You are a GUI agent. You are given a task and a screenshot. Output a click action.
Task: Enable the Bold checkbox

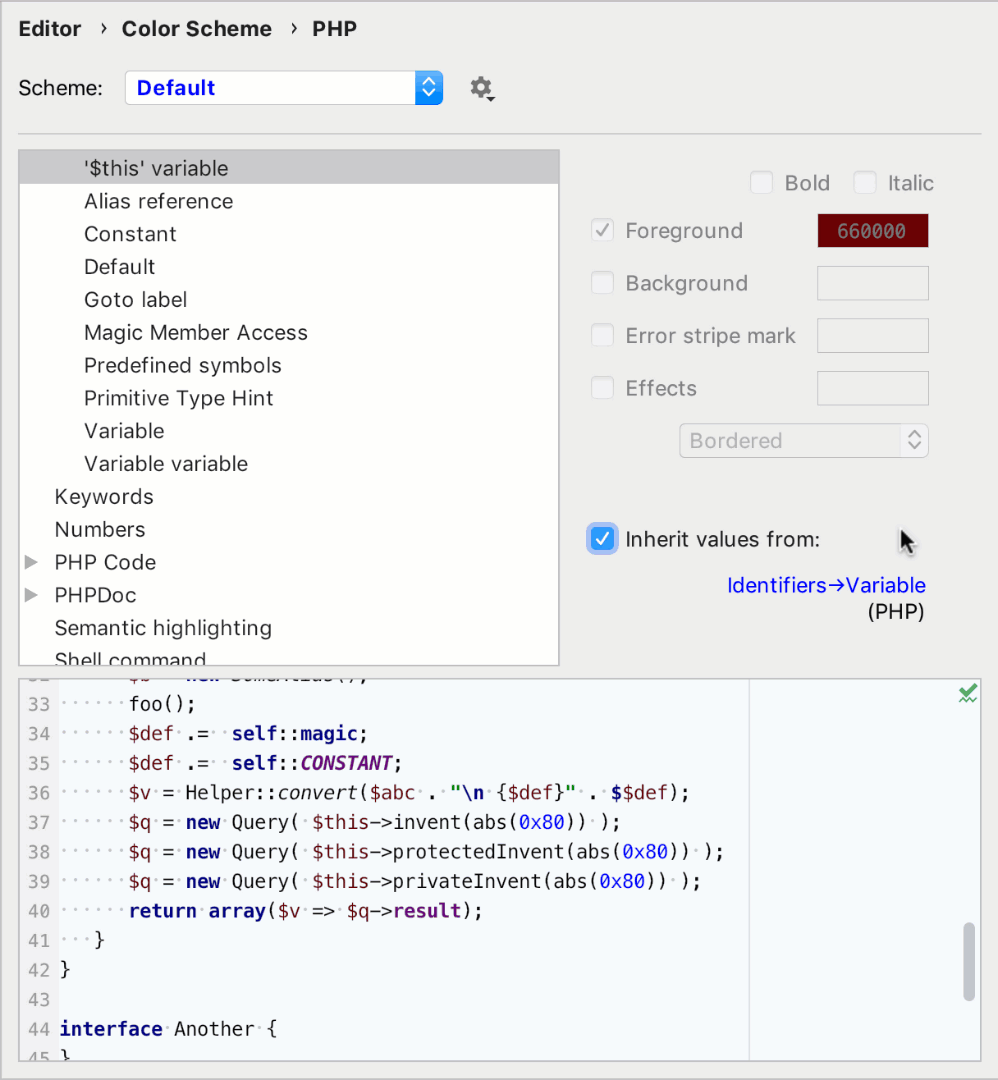coord(761,183)
